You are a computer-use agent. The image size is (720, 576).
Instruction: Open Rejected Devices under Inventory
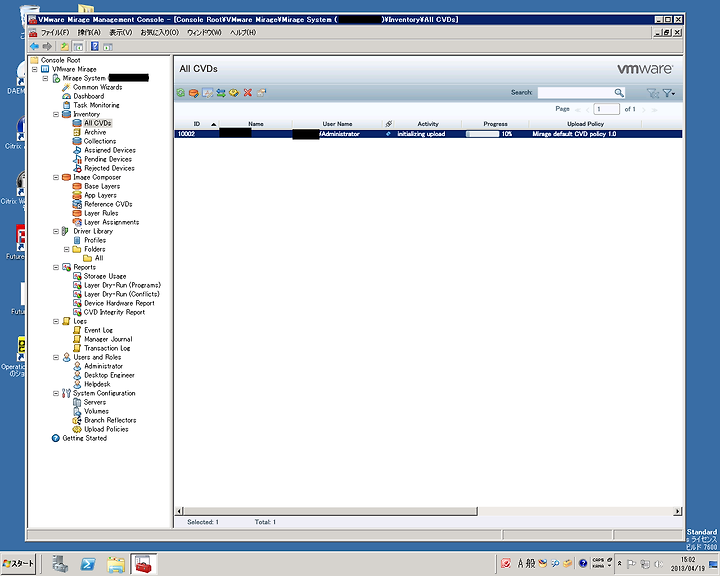coord(109,168)
